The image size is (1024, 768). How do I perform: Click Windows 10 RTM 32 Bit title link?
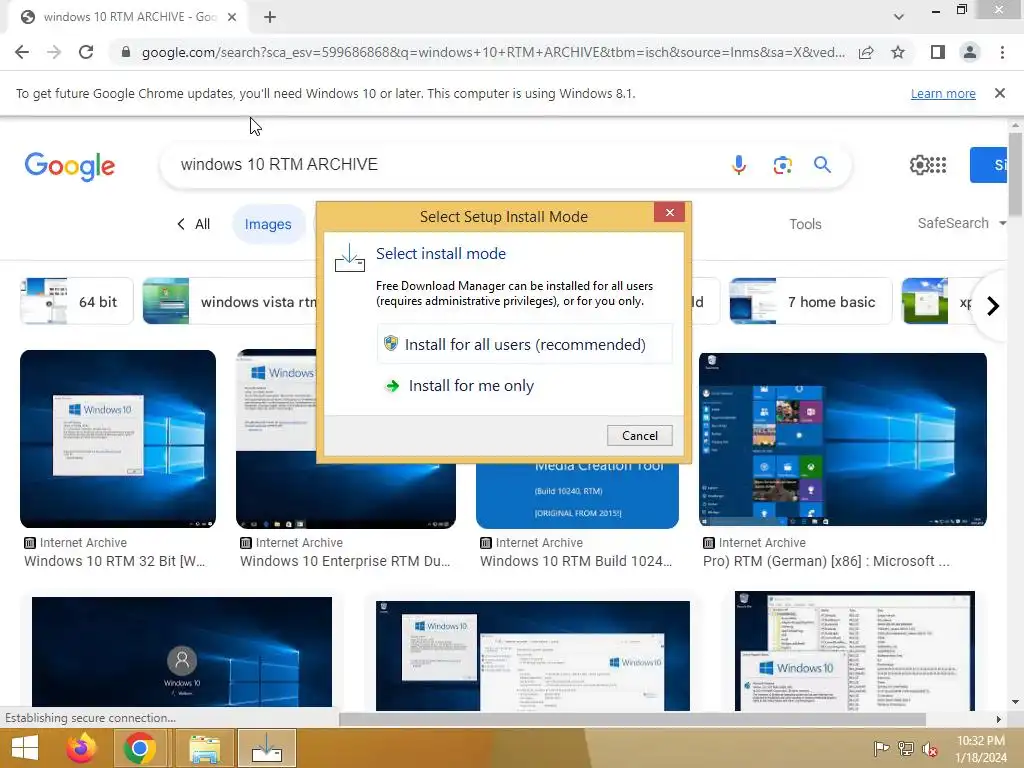click(x=114, y=561)
